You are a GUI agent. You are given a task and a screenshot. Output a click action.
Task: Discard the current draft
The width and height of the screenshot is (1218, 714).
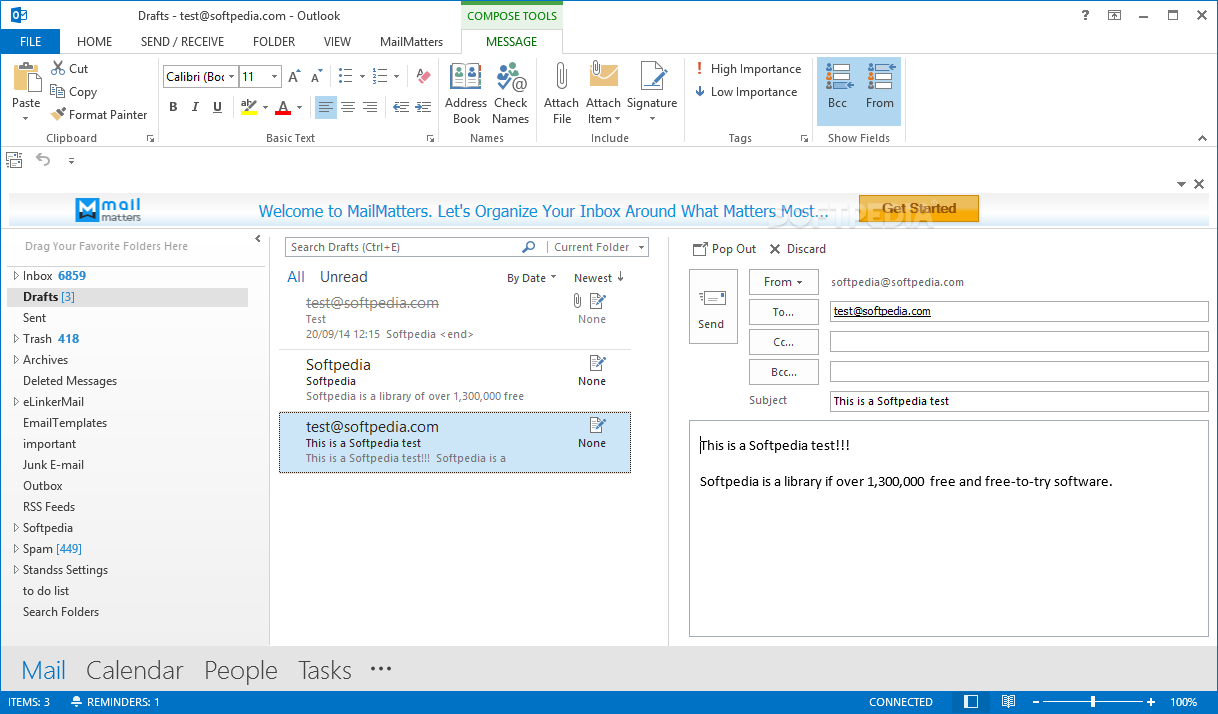point(797,249)
